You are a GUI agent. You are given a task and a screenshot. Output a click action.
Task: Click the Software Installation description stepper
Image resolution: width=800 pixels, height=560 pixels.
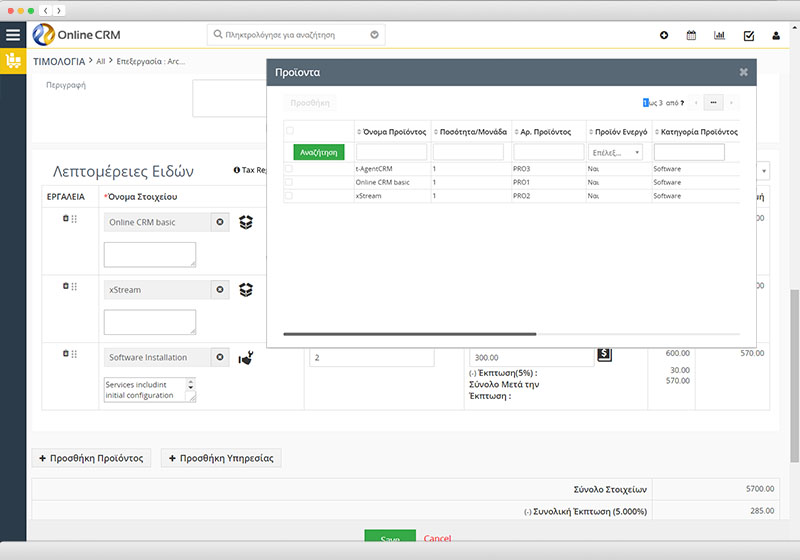[191, 384]
